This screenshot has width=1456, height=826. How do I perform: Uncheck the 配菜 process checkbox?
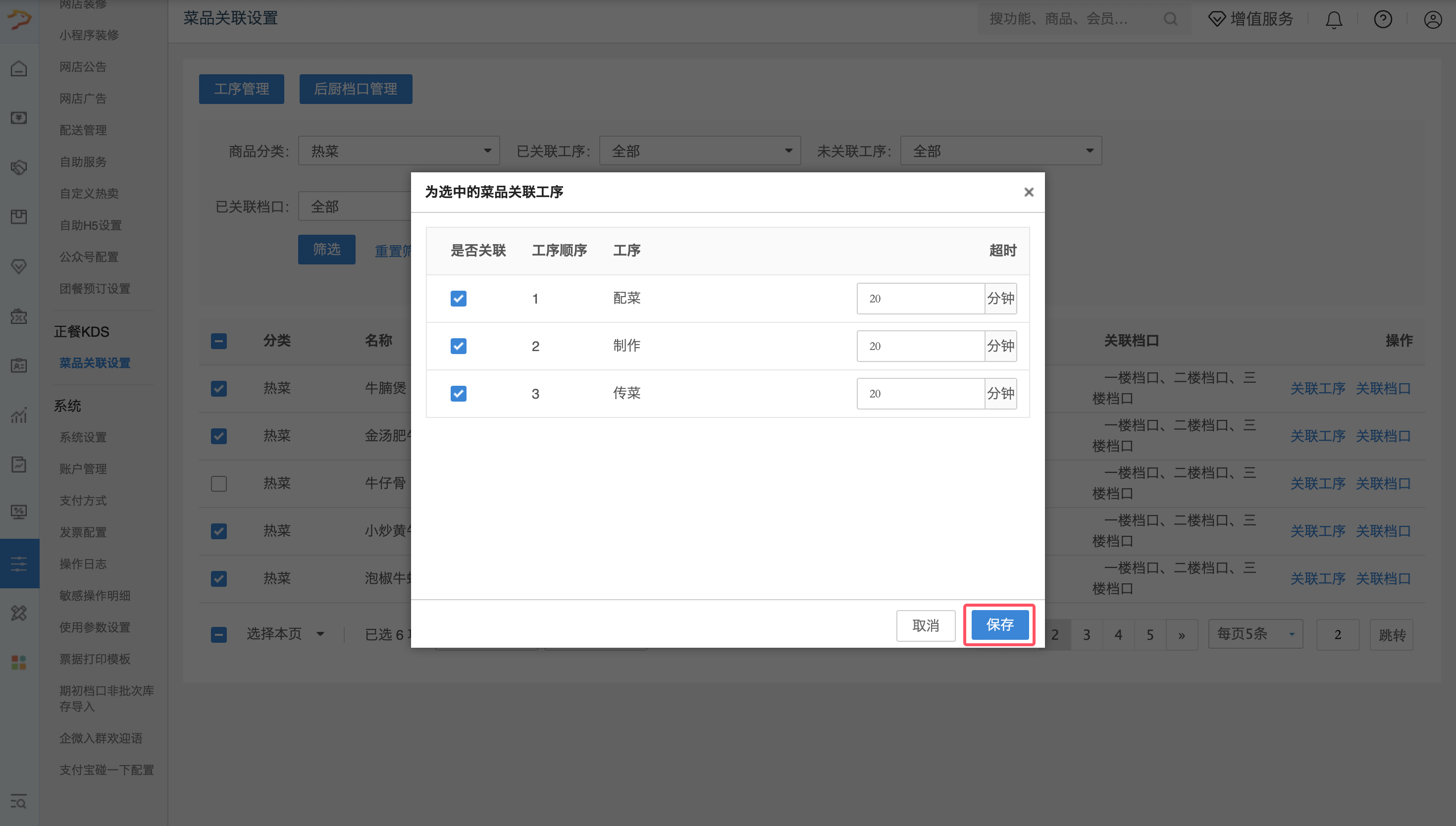click(458, 299)
